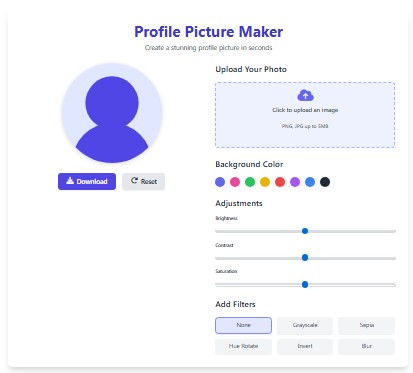Click the Brightness slider handle
Viewport: 413px width, 373px height.
point(305,231)
